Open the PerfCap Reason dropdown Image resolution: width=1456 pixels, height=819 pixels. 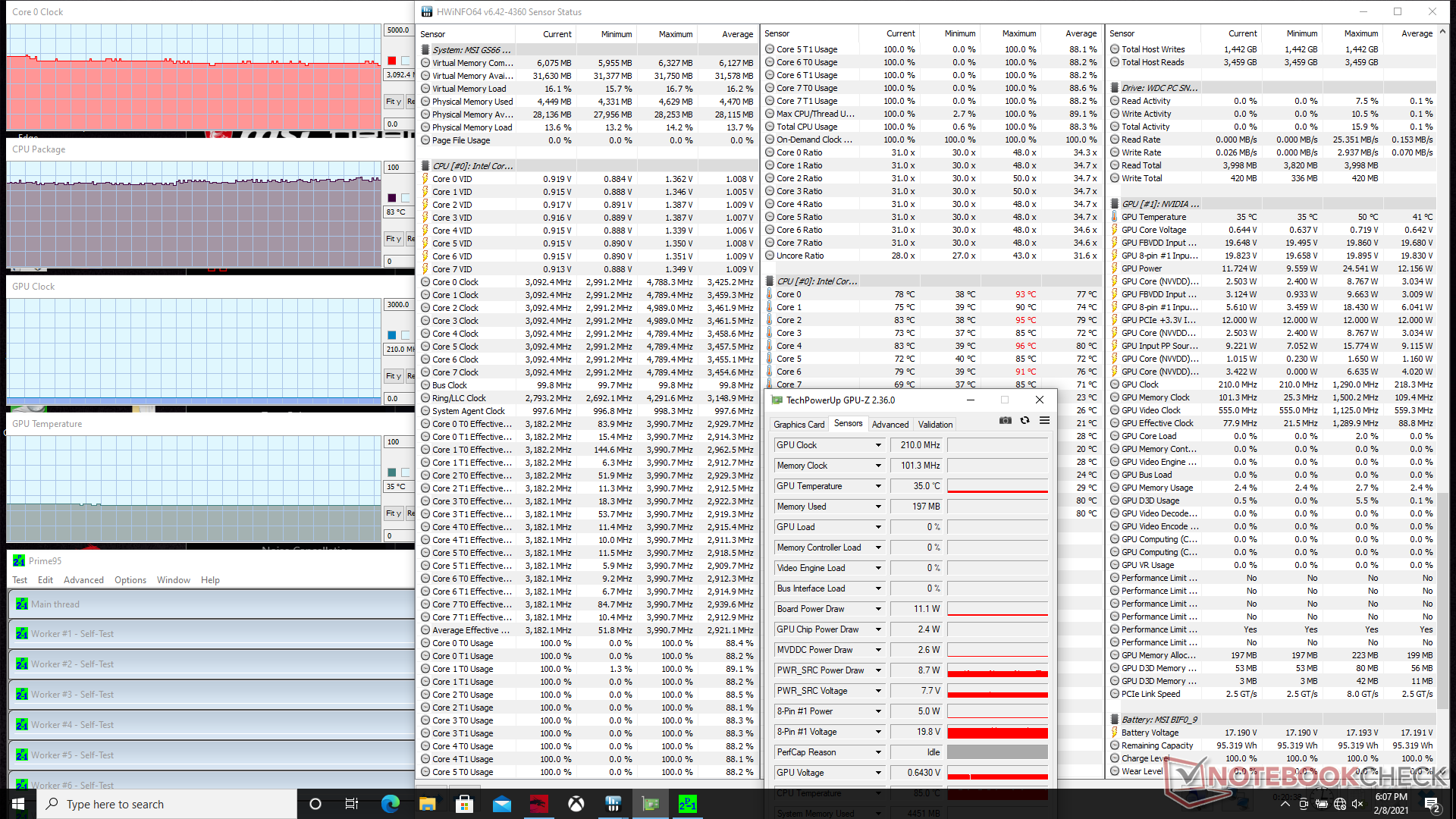[878, 752]
